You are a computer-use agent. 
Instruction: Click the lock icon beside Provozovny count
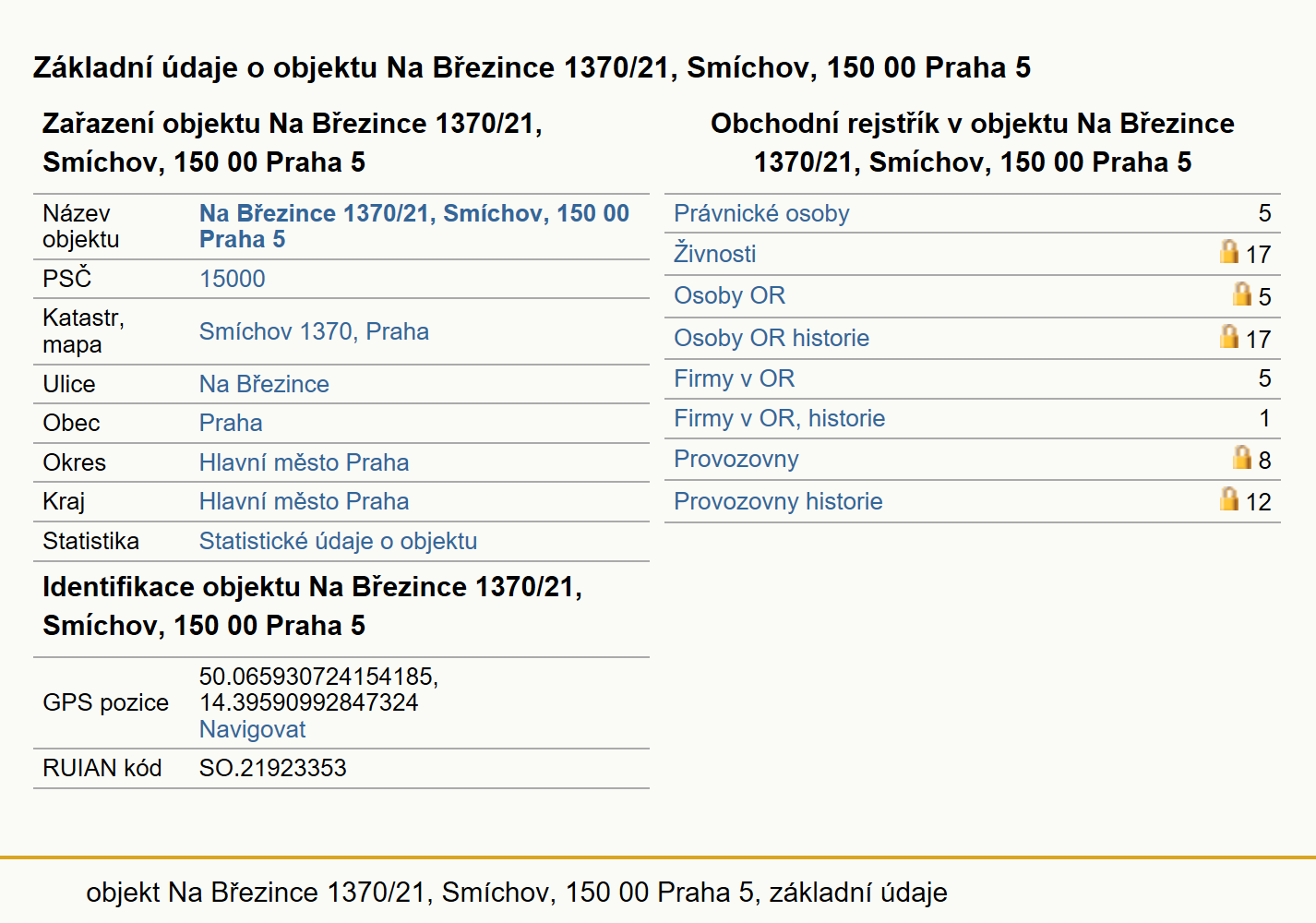click(1242, 457)
